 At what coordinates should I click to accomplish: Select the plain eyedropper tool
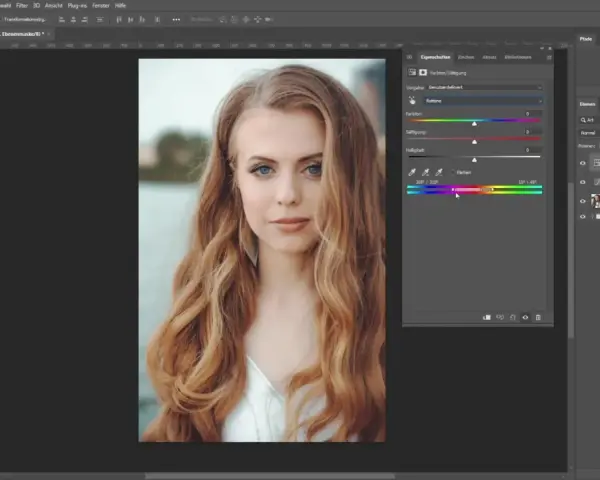[412, 172]
